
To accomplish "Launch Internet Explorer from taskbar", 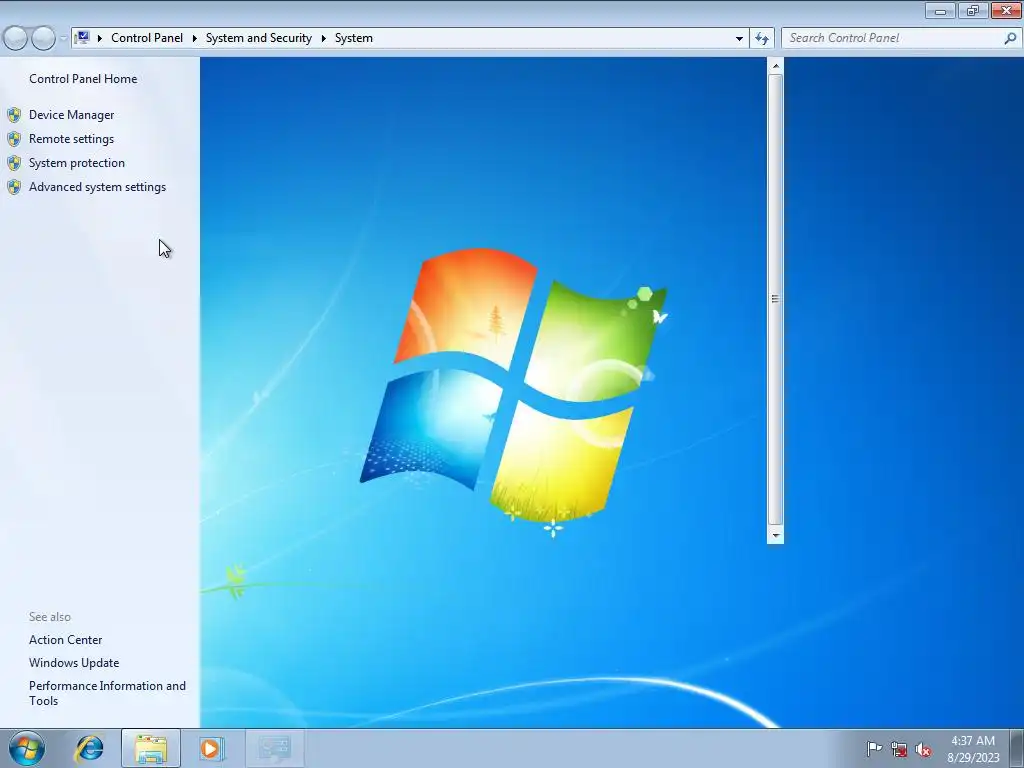I will tap(89, 748).
